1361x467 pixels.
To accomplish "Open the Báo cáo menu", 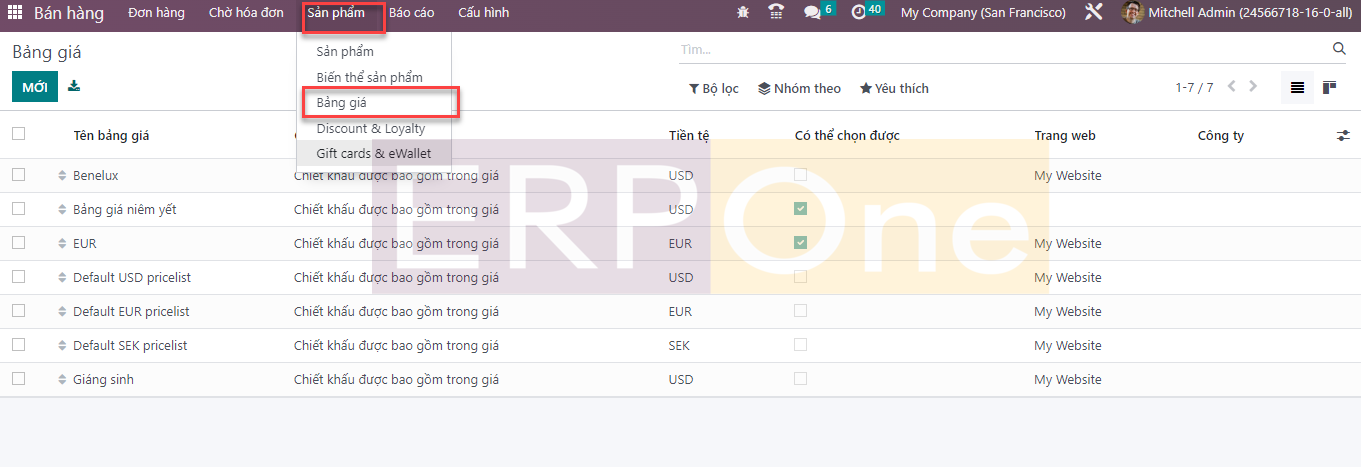I will (411, 13).
